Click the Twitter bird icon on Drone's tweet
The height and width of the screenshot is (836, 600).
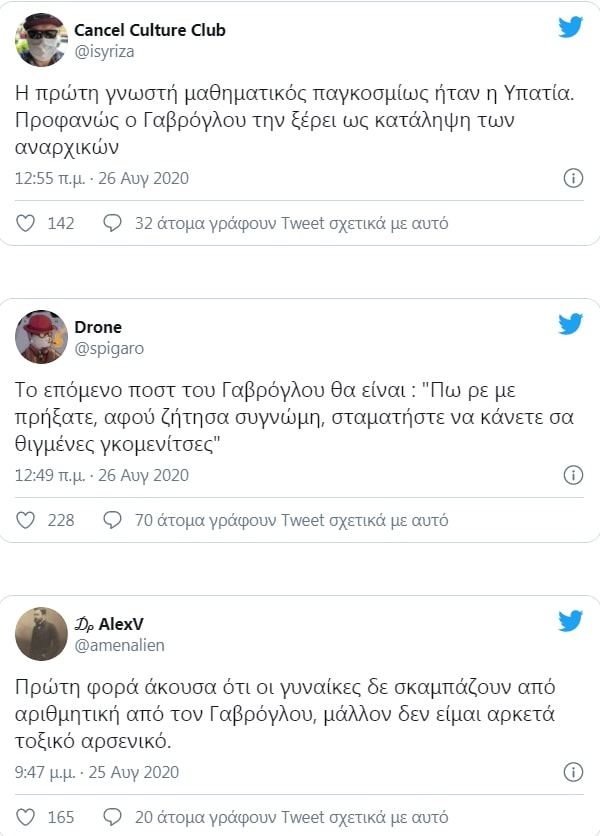(x=570, y=324)
